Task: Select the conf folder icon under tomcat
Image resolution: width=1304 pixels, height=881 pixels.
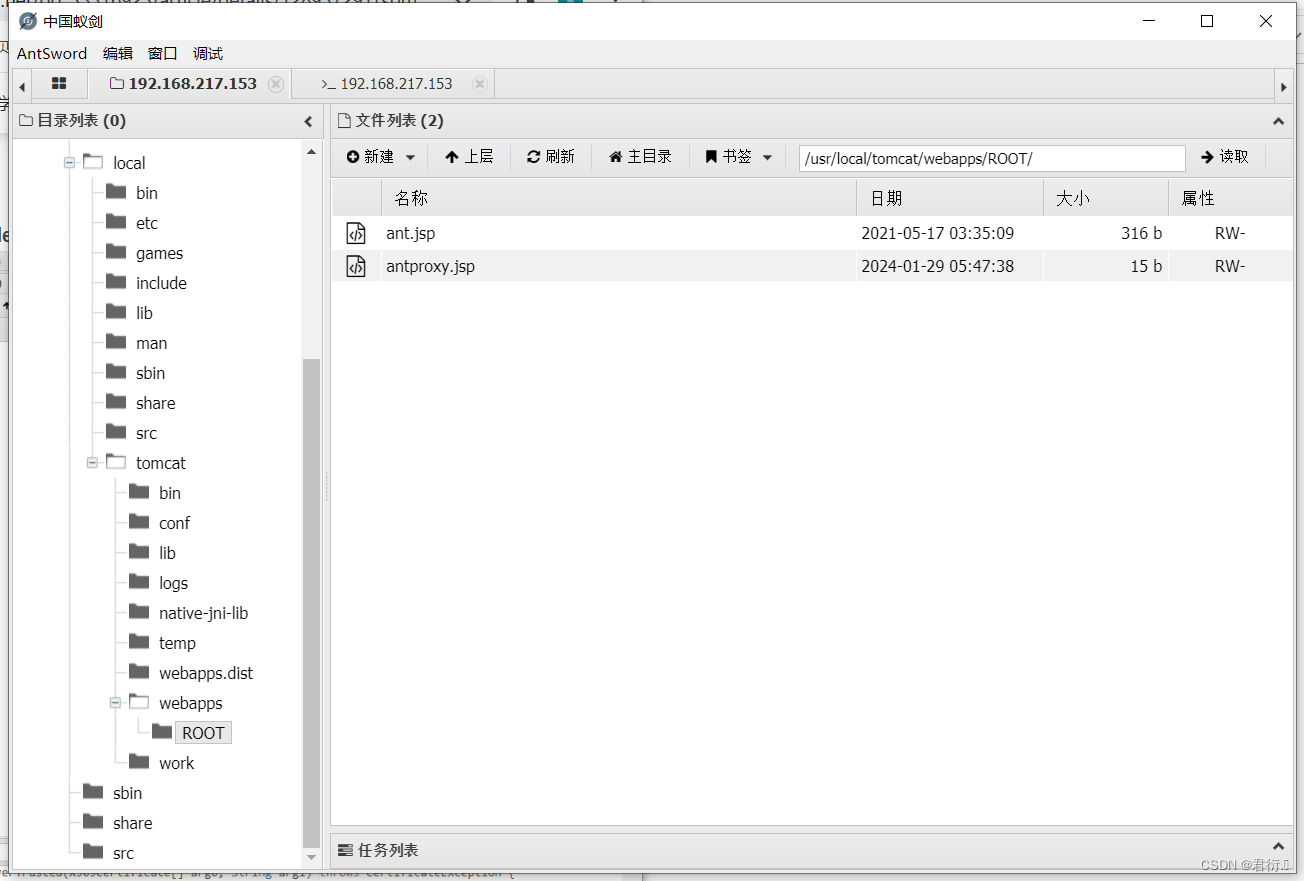Action: tap(140, 522)
